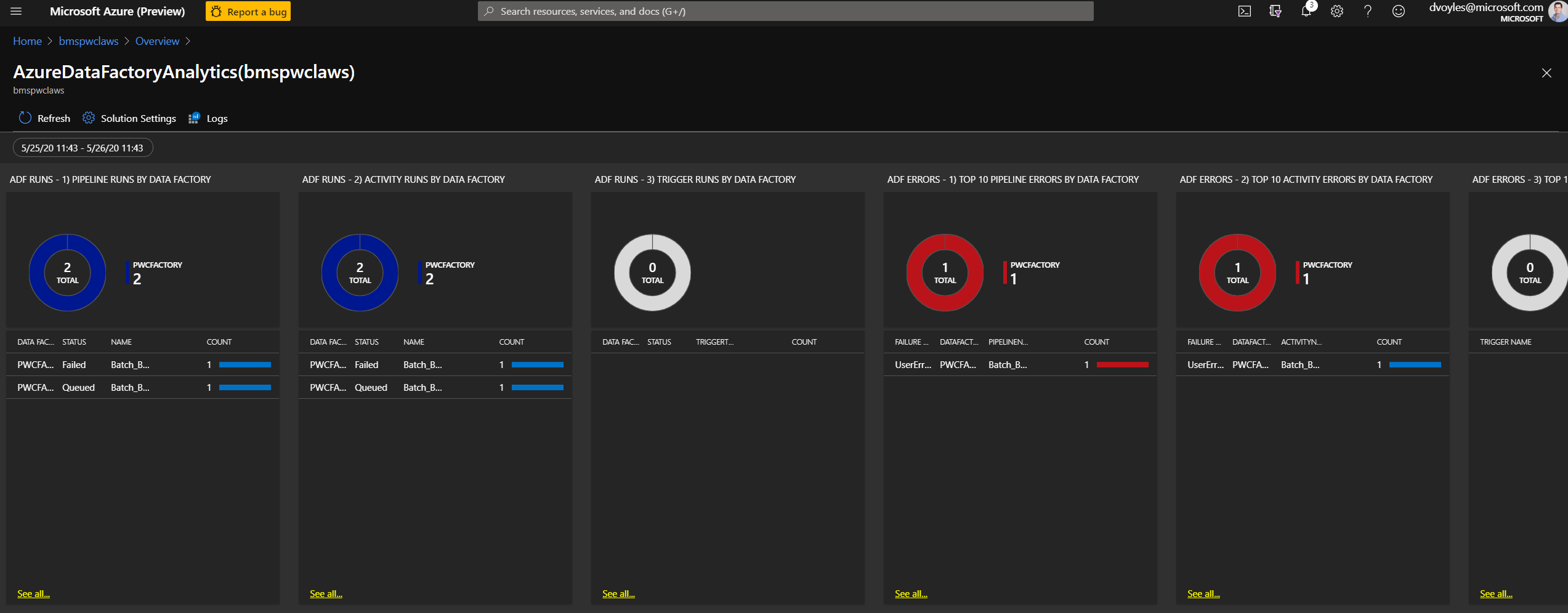Select the Queued row in Pipeline Runs
Image resolution: width=1568 pixels, height=613 pixels.
[x=143, y=387]
